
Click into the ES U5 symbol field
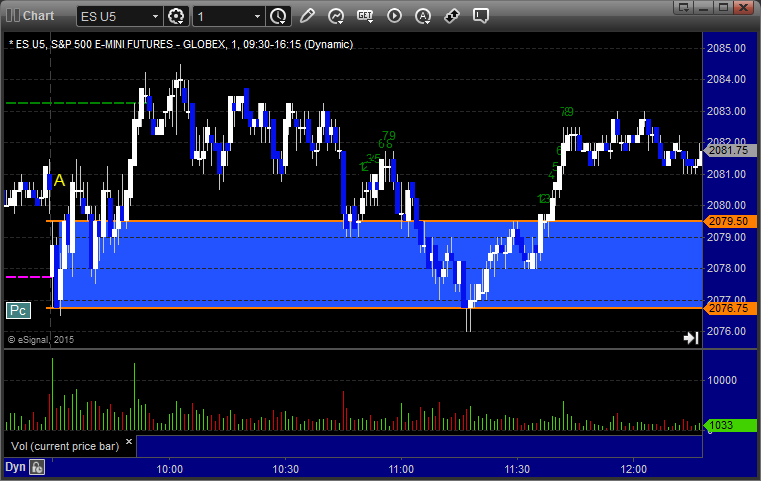[x=114, y=17]
